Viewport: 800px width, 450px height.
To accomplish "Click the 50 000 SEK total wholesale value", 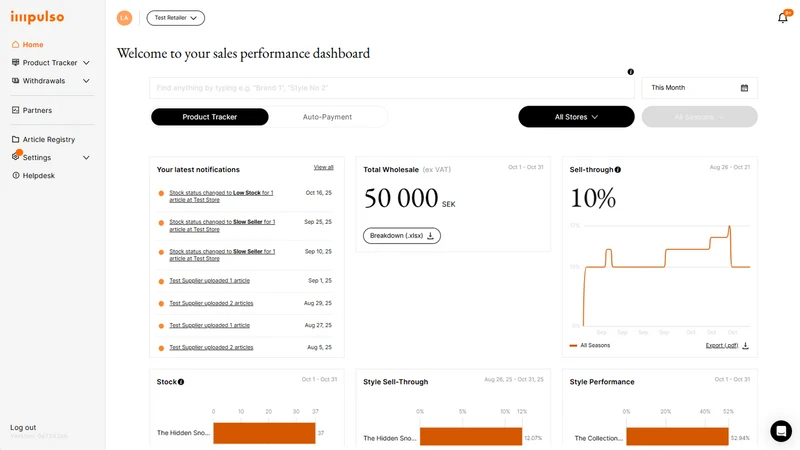I will click(x=409, y=198).
